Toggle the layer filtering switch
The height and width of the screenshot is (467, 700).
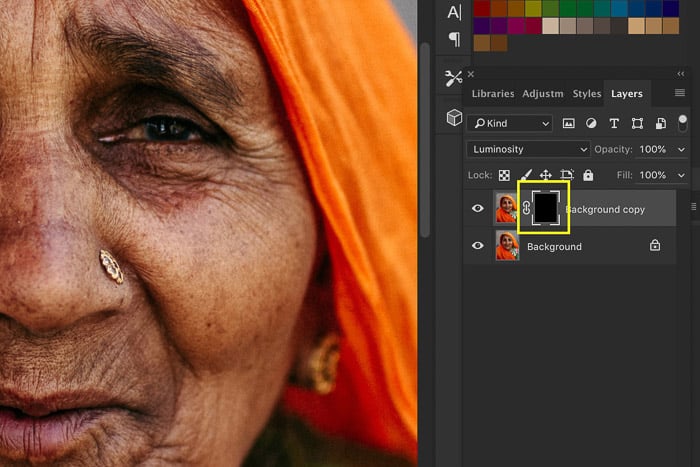pyautogui.click(x=682, y=123)
